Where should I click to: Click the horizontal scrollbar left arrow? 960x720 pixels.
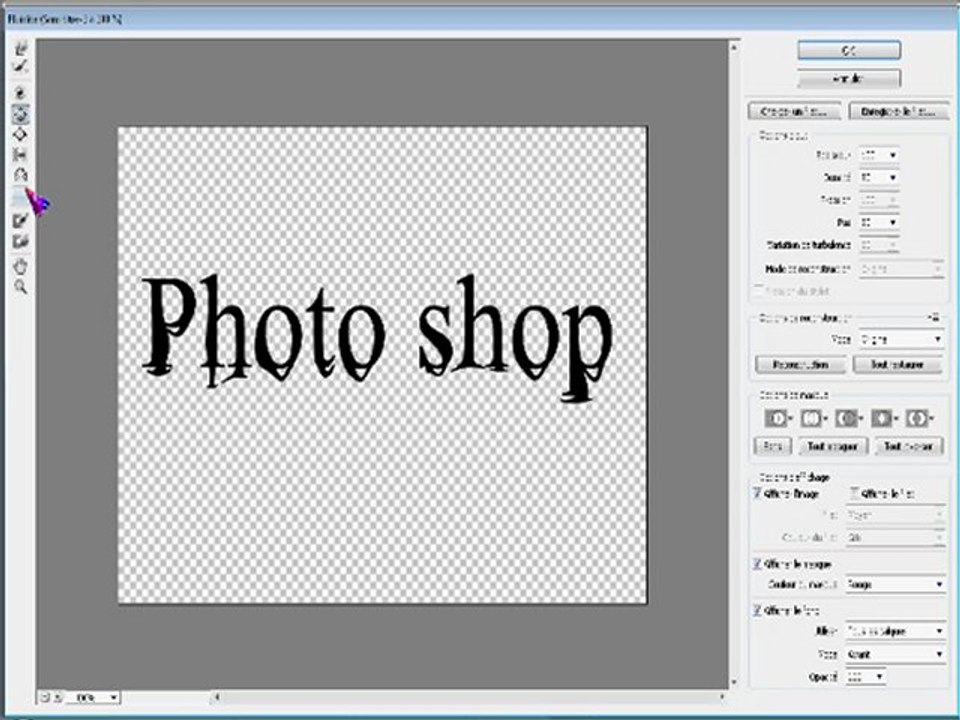216,697
